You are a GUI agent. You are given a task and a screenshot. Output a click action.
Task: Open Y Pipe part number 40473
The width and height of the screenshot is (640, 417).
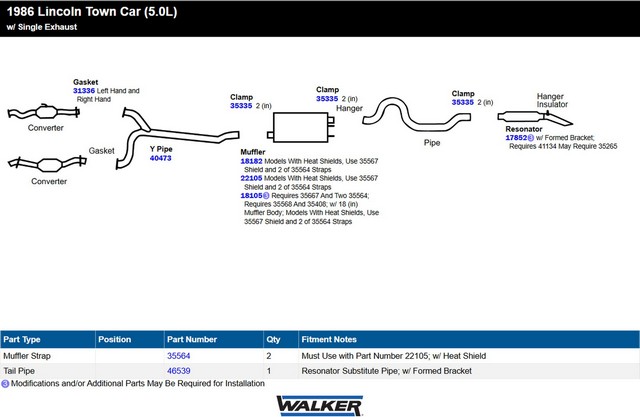click(160, 158)
